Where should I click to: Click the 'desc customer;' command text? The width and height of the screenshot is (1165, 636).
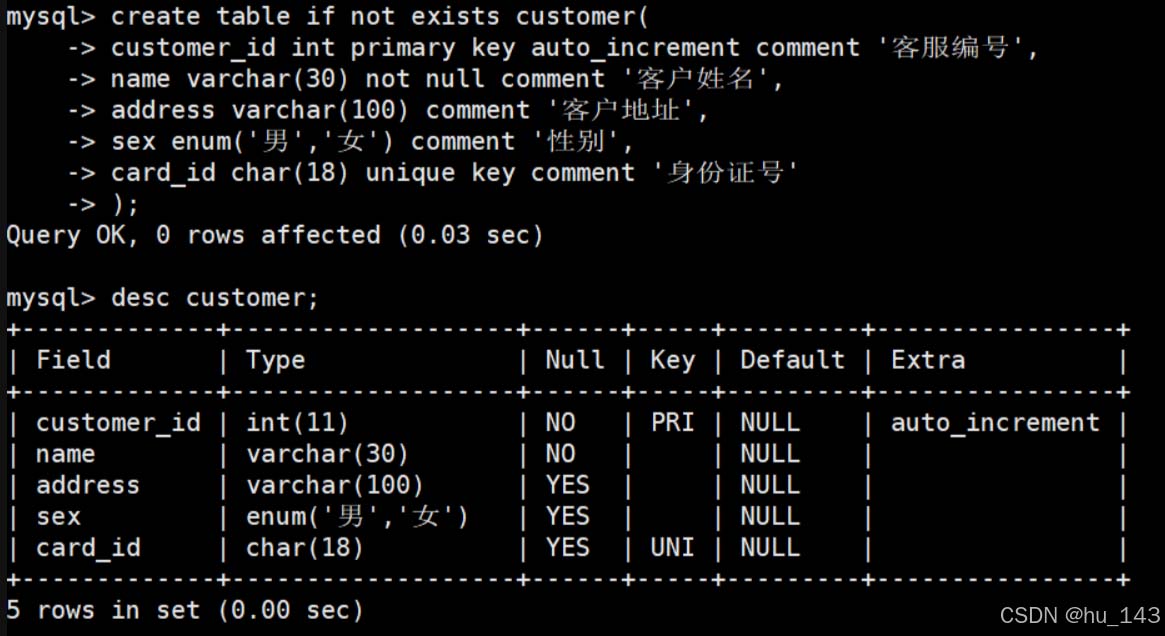click(x=215, y=298)
